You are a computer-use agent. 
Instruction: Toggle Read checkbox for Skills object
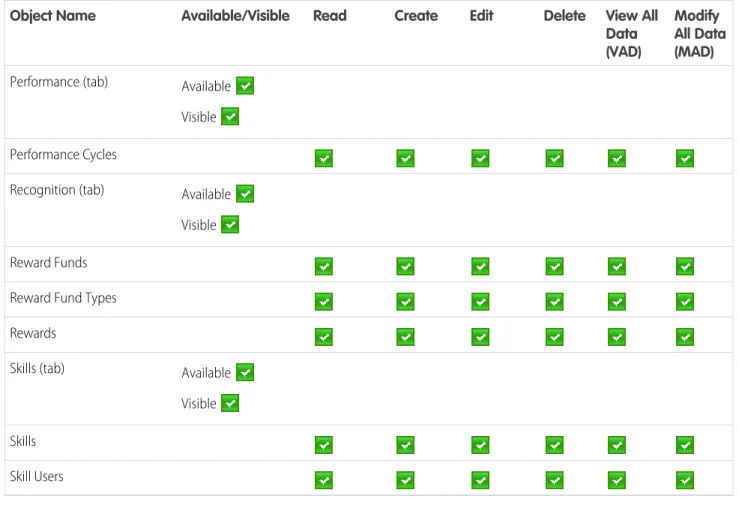pos(324,445)
